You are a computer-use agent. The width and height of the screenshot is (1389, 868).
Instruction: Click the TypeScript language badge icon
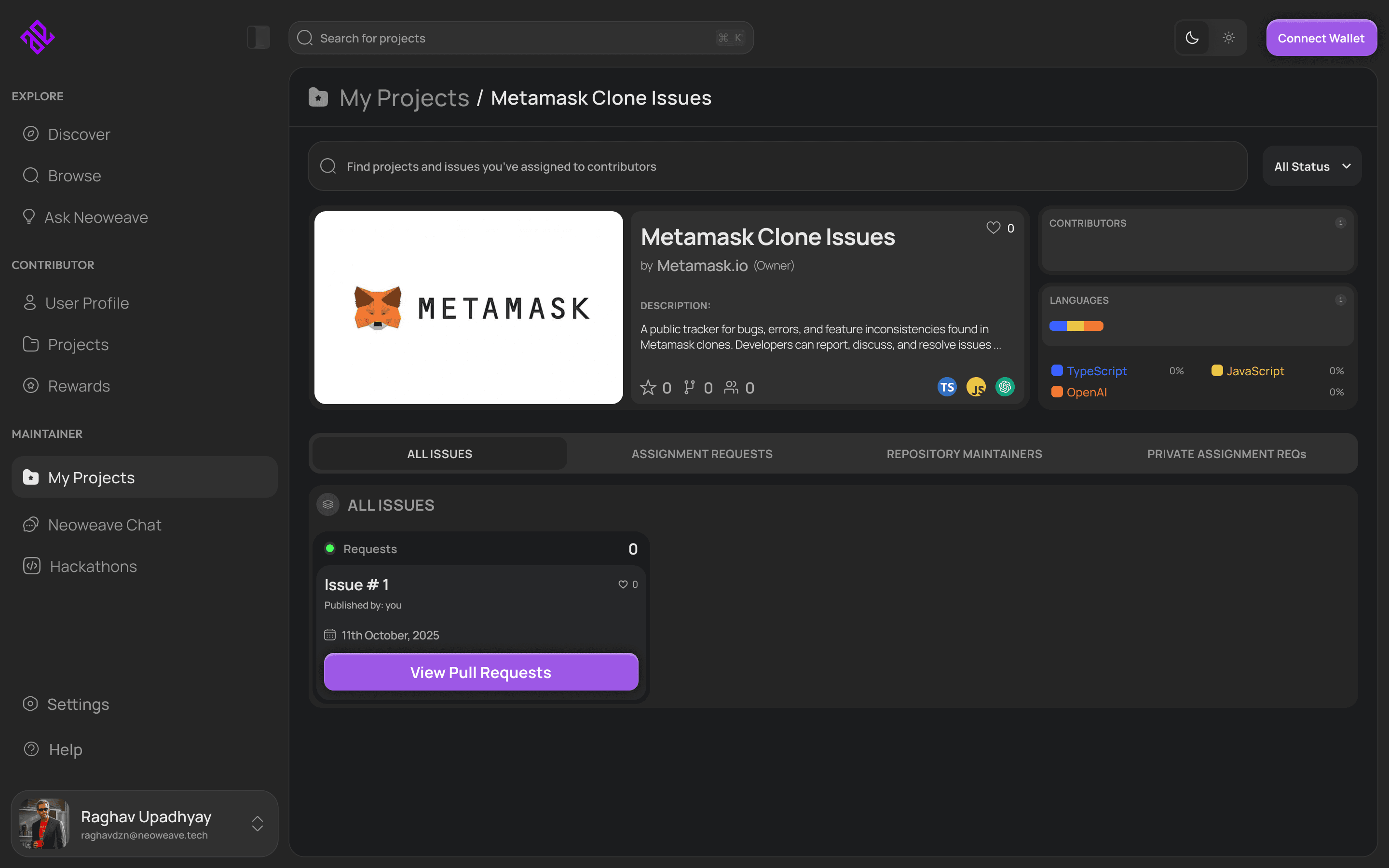click(946, 388)
